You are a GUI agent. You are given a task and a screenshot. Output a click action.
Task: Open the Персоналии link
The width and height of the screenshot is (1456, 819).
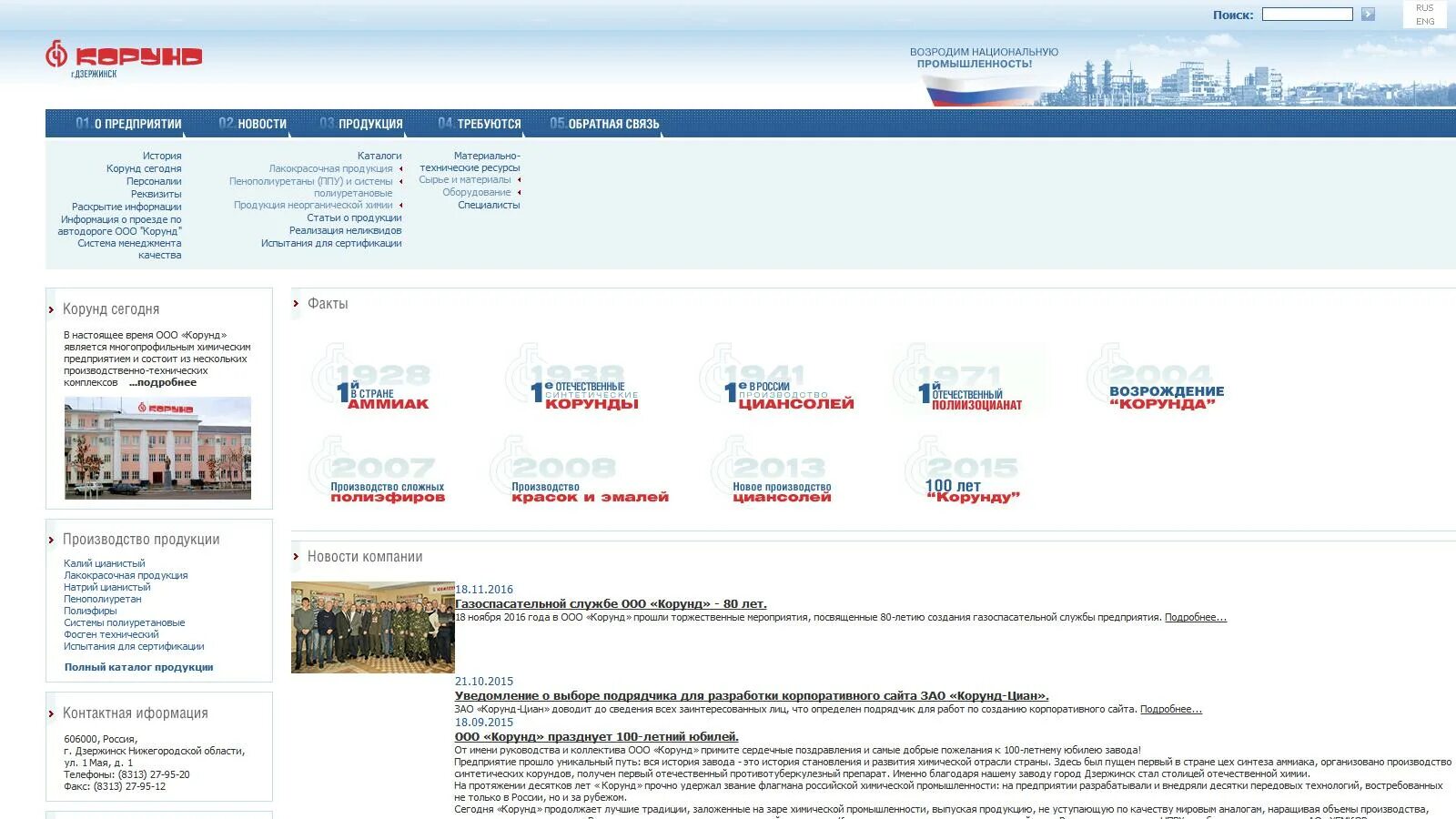[x=154, y=182]
